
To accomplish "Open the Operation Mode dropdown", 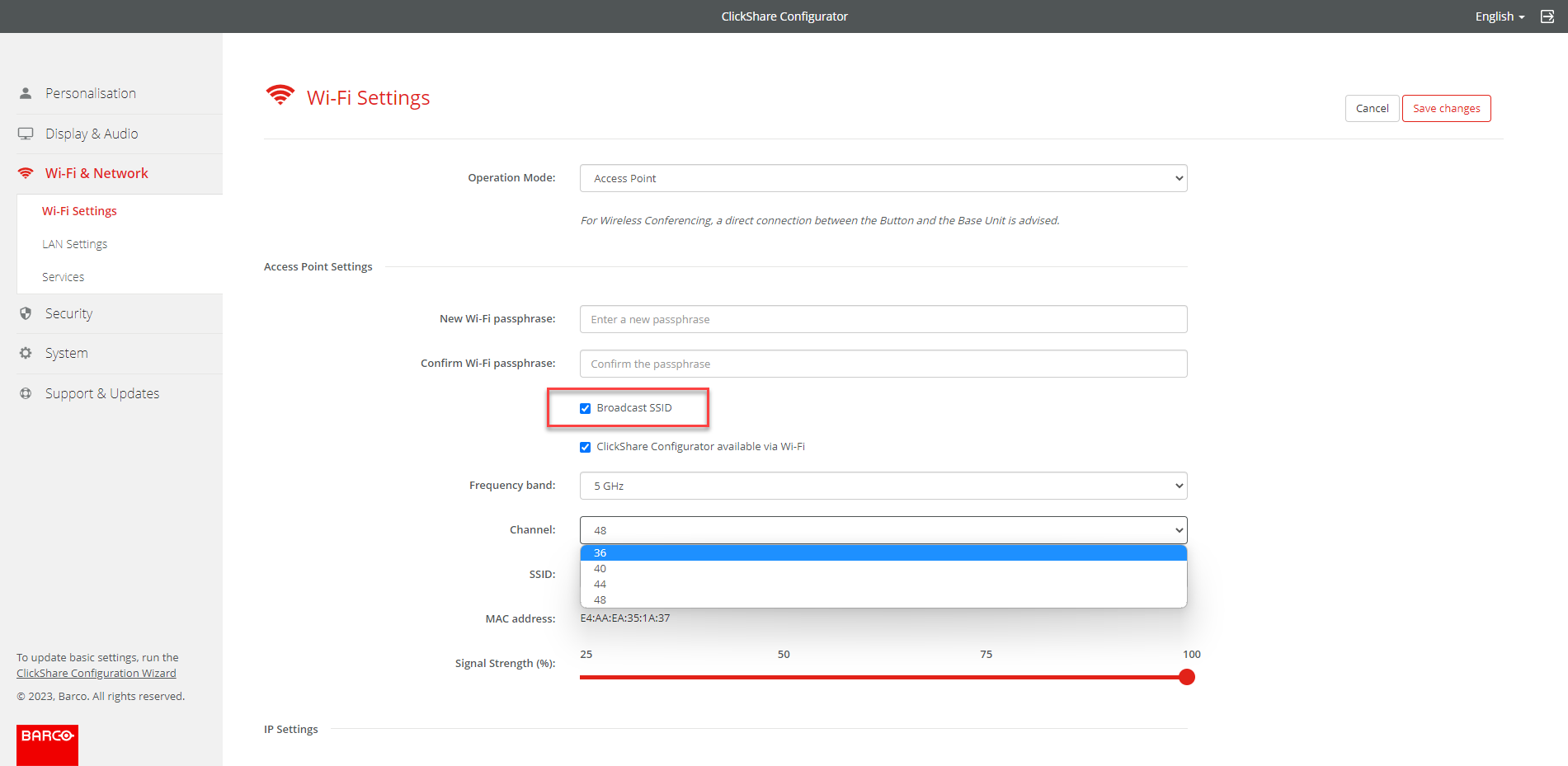I will tap(883, 178).
